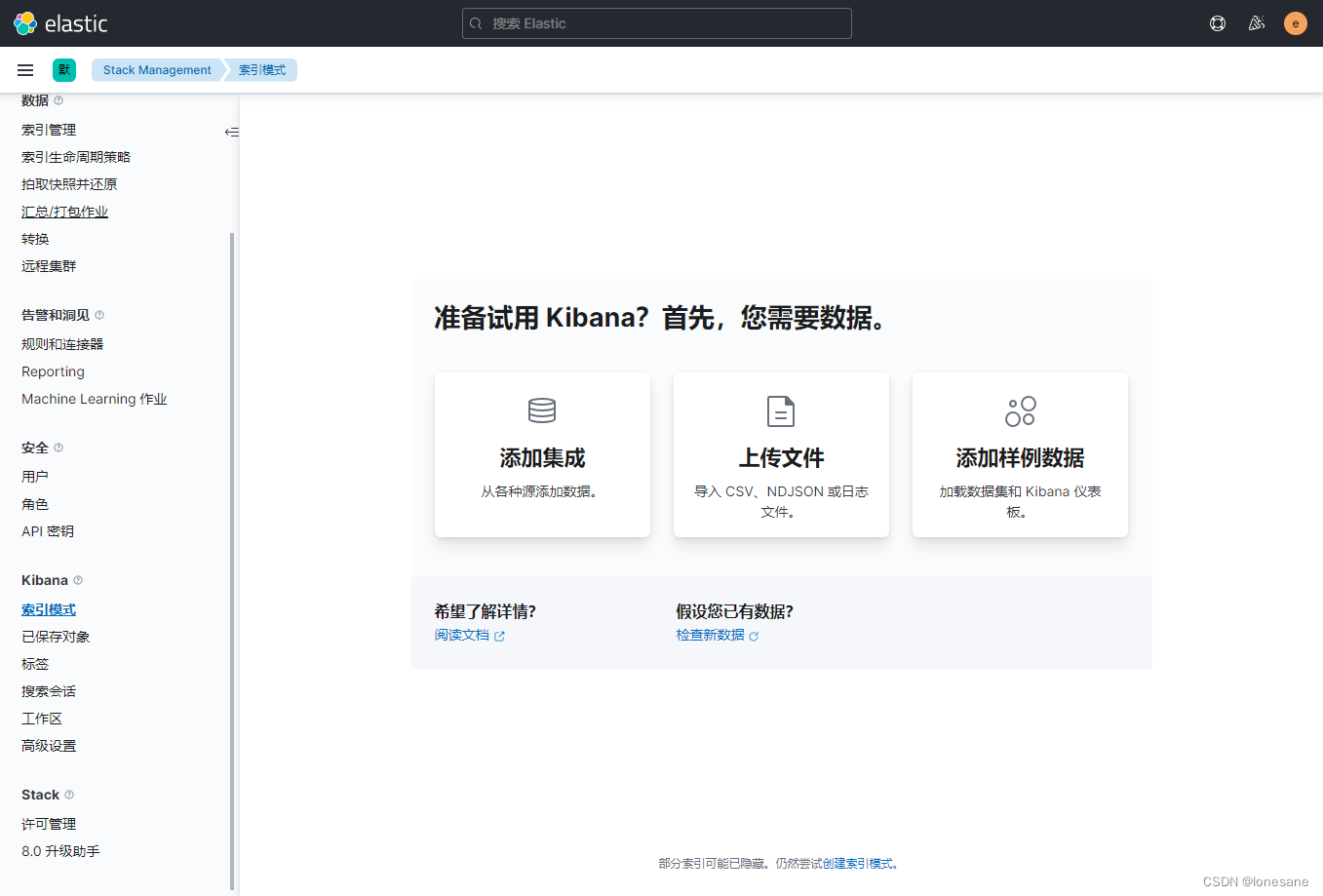This screenshot has height=896, width=1323.
Task: Select the 上传文件 card title
Action: pyautogui.click(x=781, y=458)
